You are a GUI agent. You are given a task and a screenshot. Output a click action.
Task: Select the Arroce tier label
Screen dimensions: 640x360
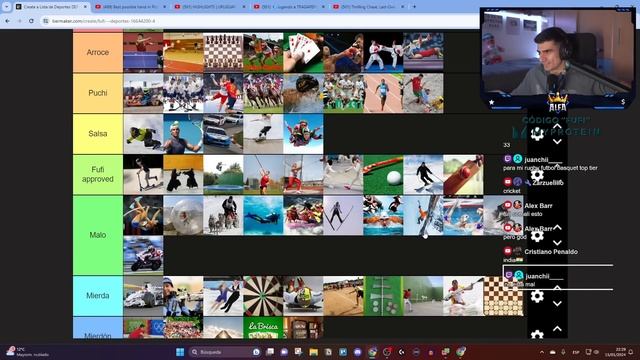(x=98, y=53)
